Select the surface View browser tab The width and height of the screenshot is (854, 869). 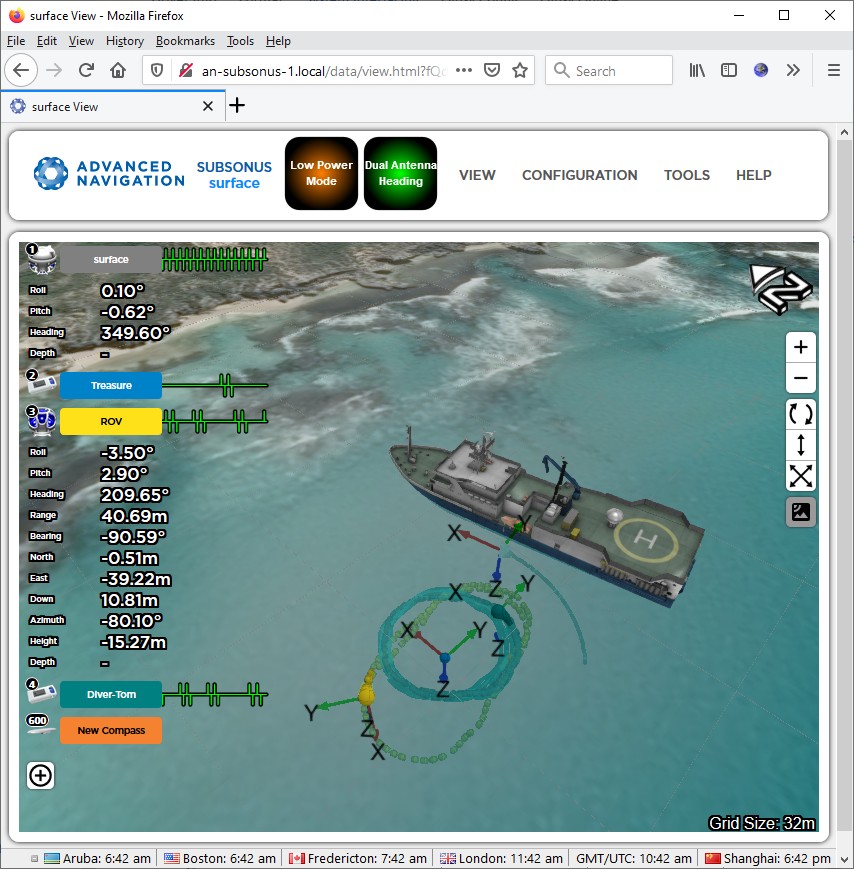point(112,106)
